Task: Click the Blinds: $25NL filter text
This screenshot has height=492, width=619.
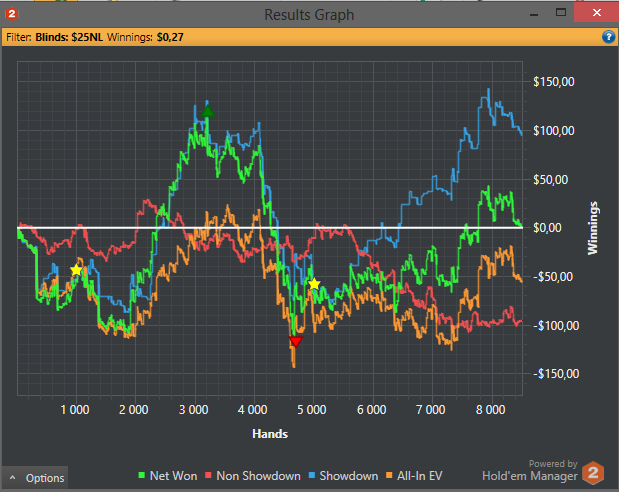Action: [69, 37]
